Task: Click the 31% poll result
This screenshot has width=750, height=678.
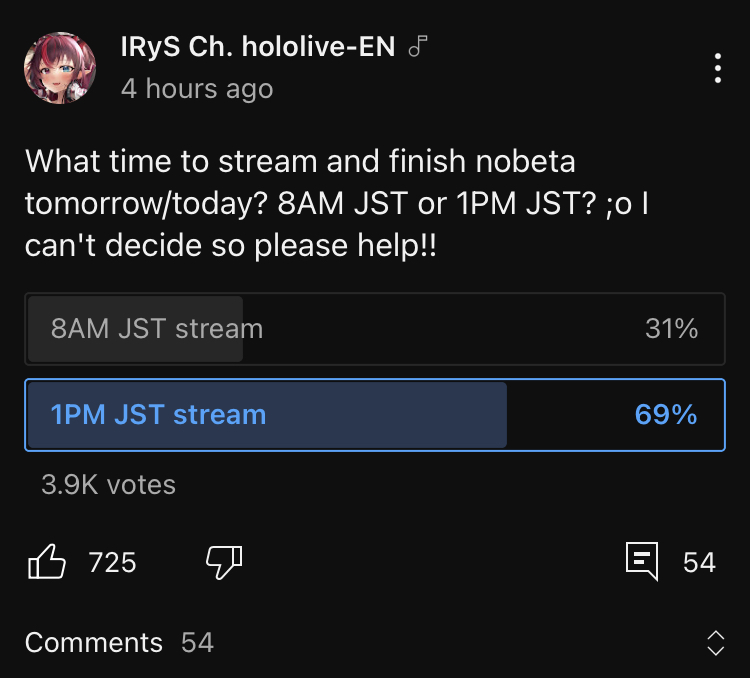Action: [x=671, y=329]
